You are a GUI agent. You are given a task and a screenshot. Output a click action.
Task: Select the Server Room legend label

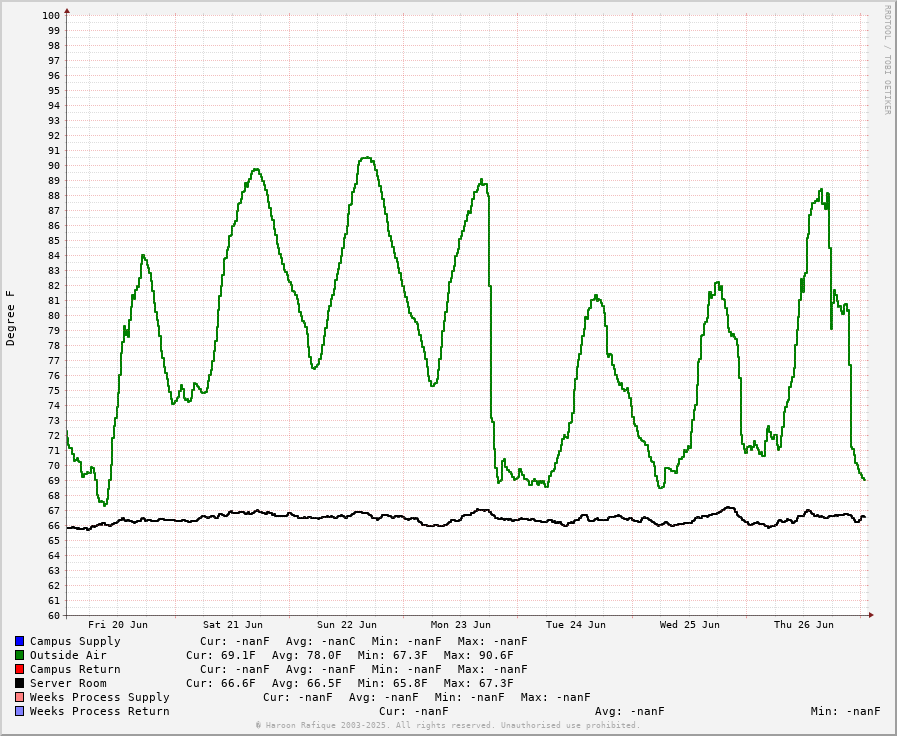pos(68,683)
